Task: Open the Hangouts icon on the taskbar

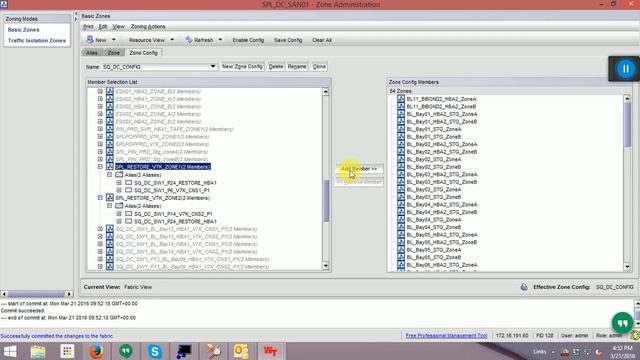Action: (x=126, y=351)
